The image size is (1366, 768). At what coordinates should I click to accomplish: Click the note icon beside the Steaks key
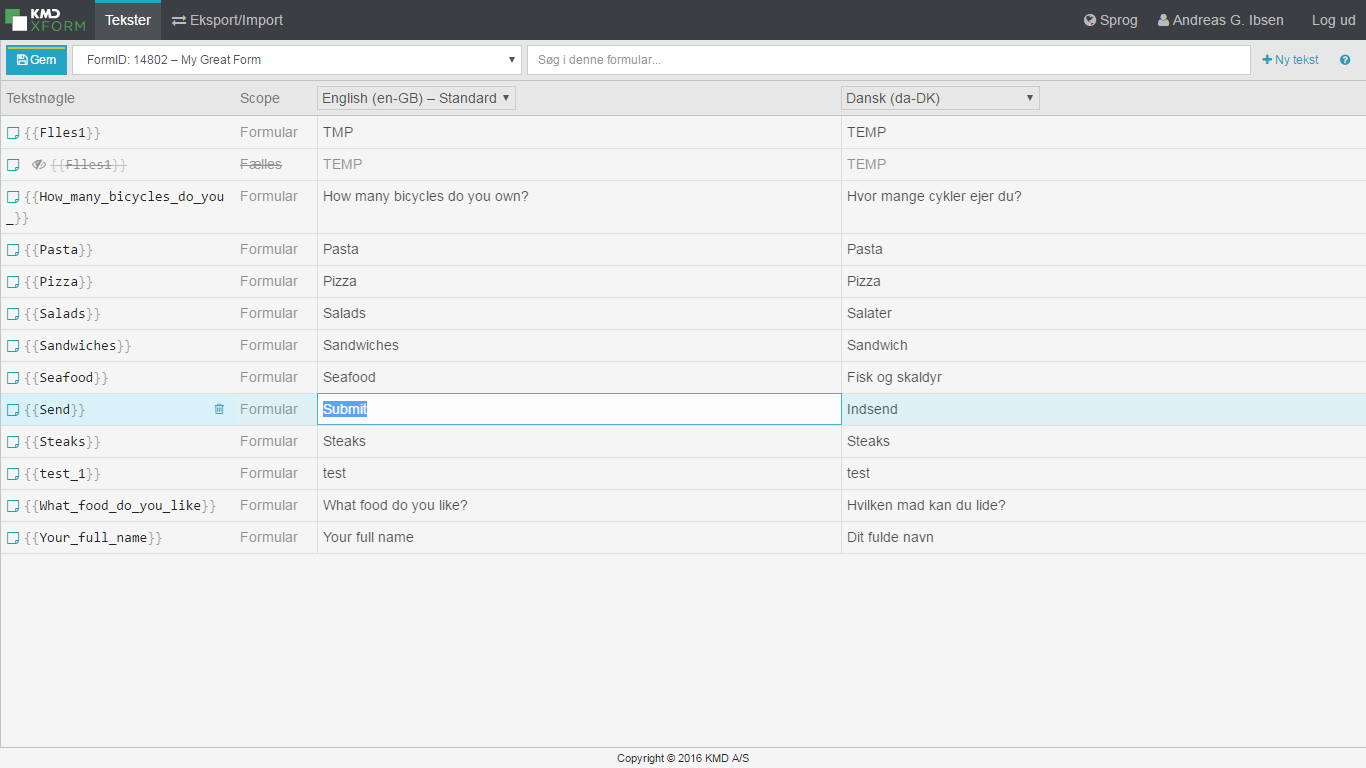coord(13,442)
